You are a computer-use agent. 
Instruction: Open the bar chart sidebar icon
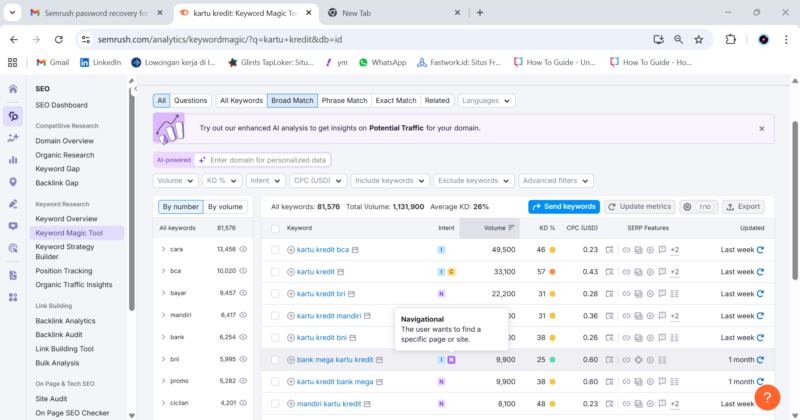point(13,160)
